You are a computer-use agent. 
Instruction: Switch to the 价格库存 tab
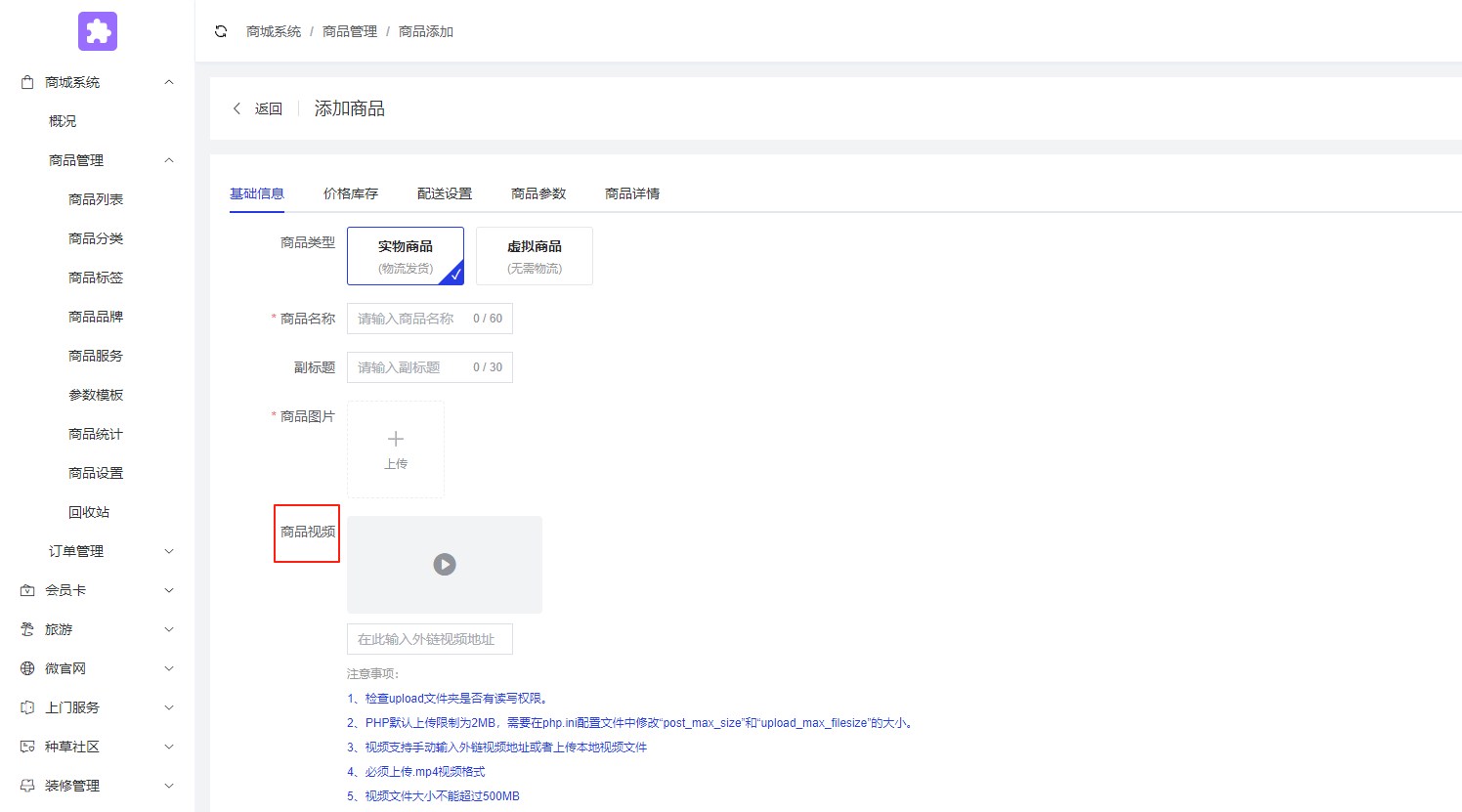pos(350,192)
